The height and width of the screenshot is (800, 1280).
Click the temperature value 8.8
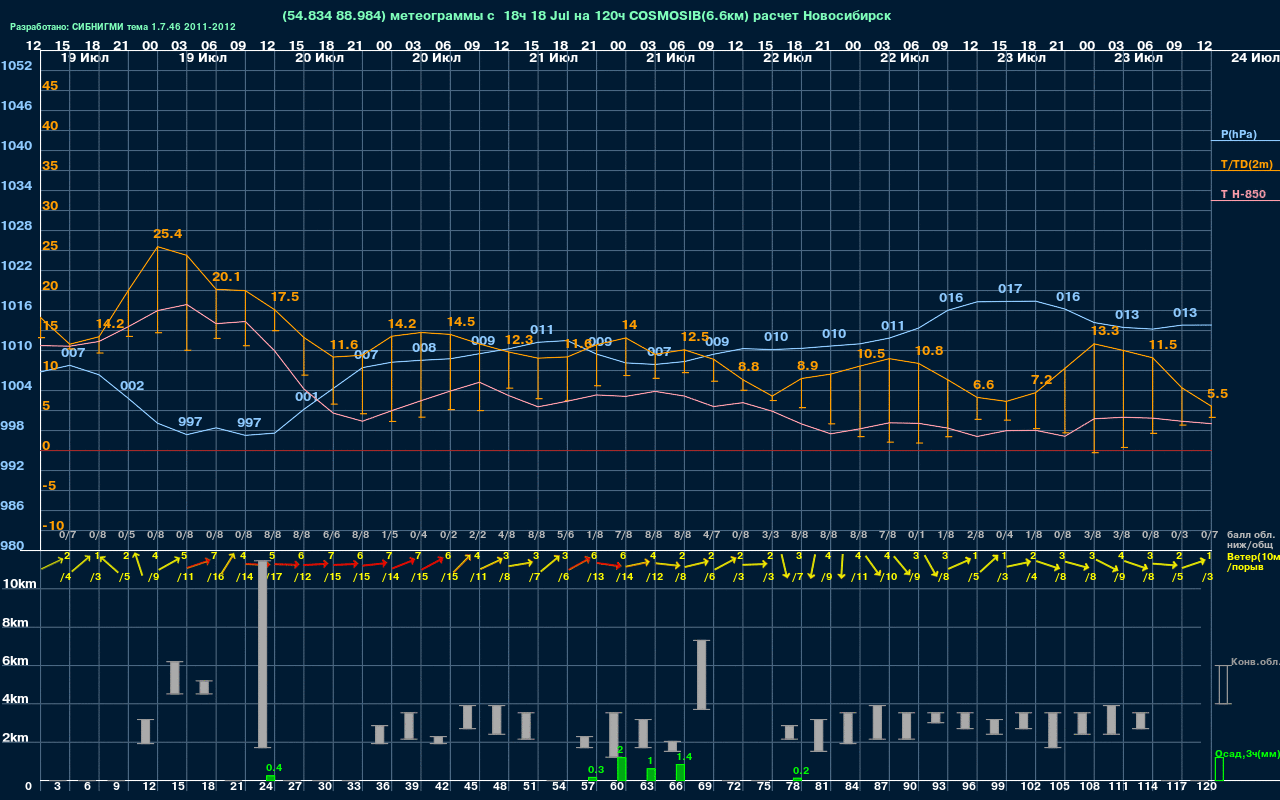748,367
